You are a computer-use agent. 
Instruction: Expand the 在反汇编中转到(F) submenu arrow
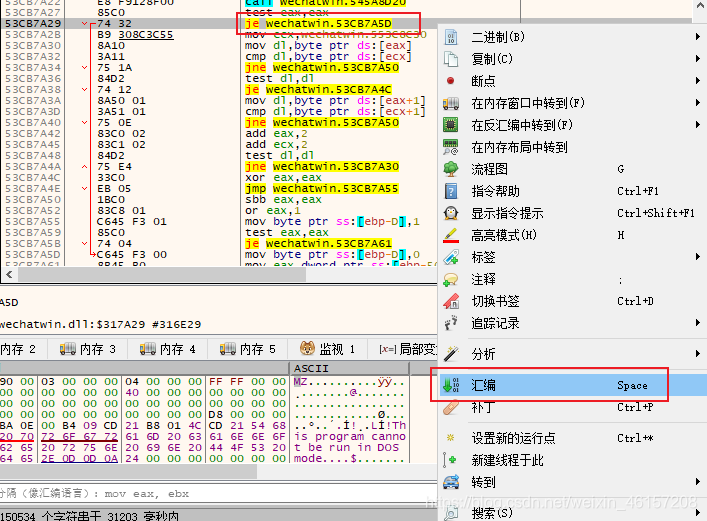click(698, 124)
